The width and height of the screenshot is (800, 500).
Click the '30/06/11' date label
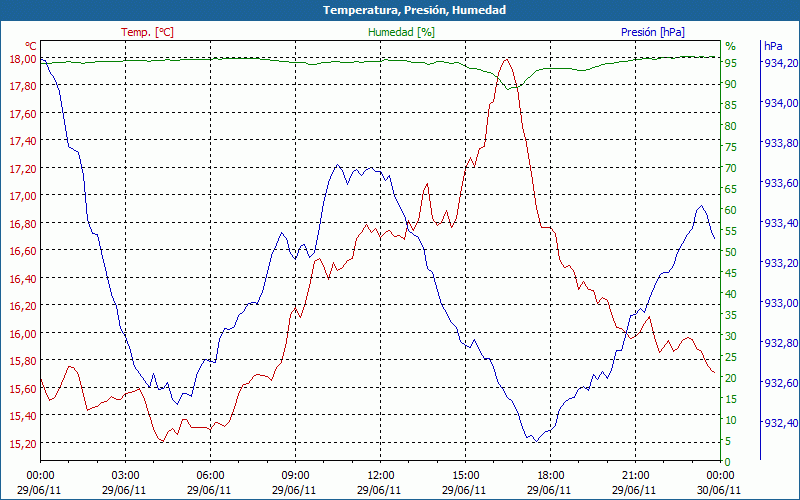[719, 490]
